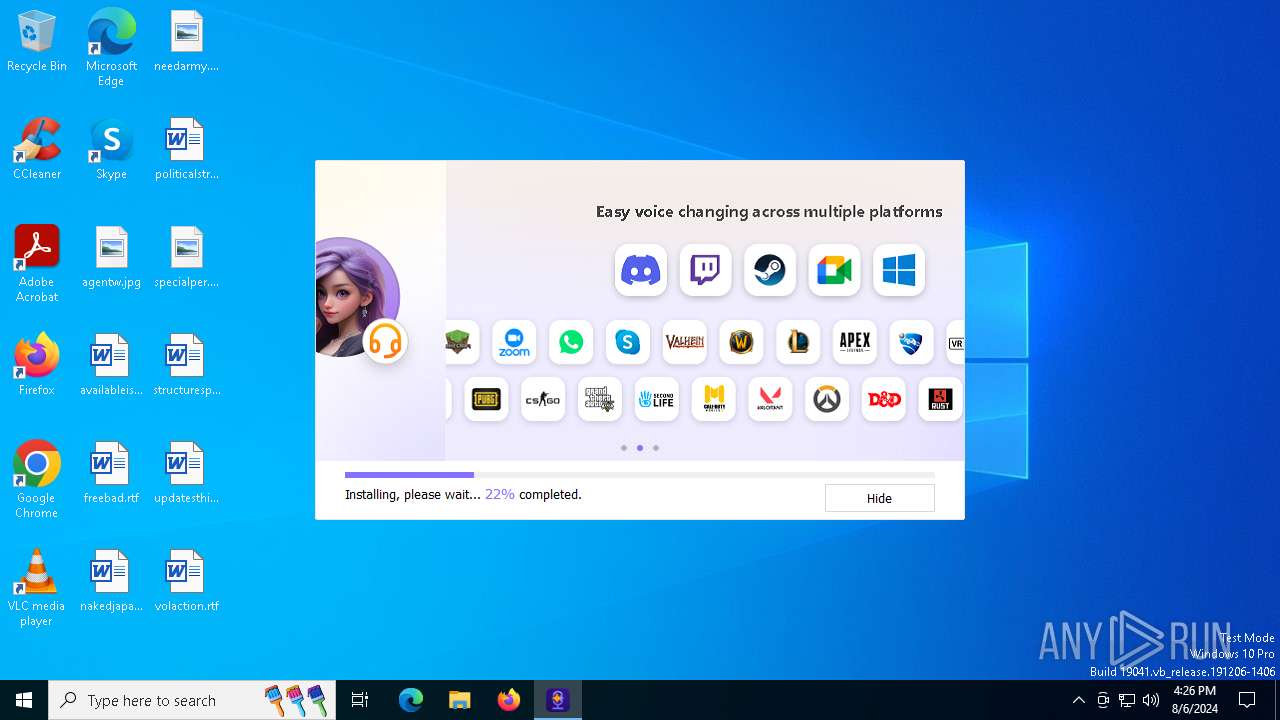Select the CCleaner desktop shortcut
Image resolution: width=1280 pixels, height=720 pixels.
click(x=37, y=149)
